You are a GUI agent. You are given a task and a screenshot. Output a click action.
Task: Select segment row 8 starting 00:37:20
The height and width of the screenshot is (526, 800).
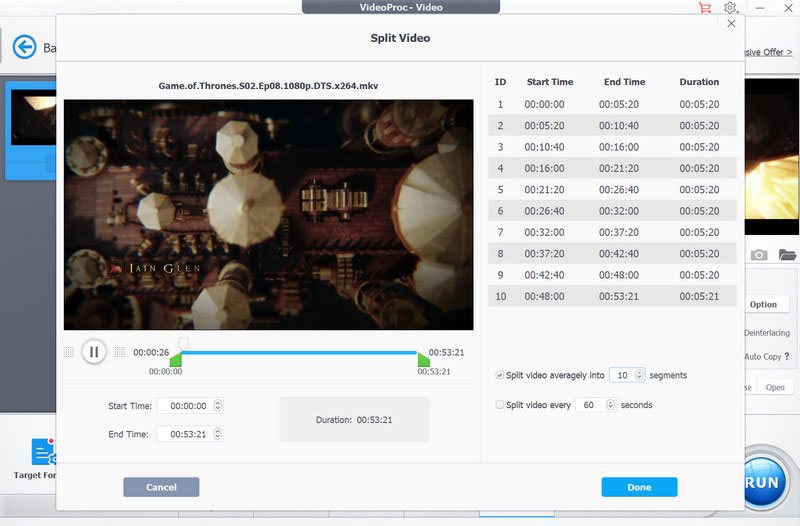[612, 254]
